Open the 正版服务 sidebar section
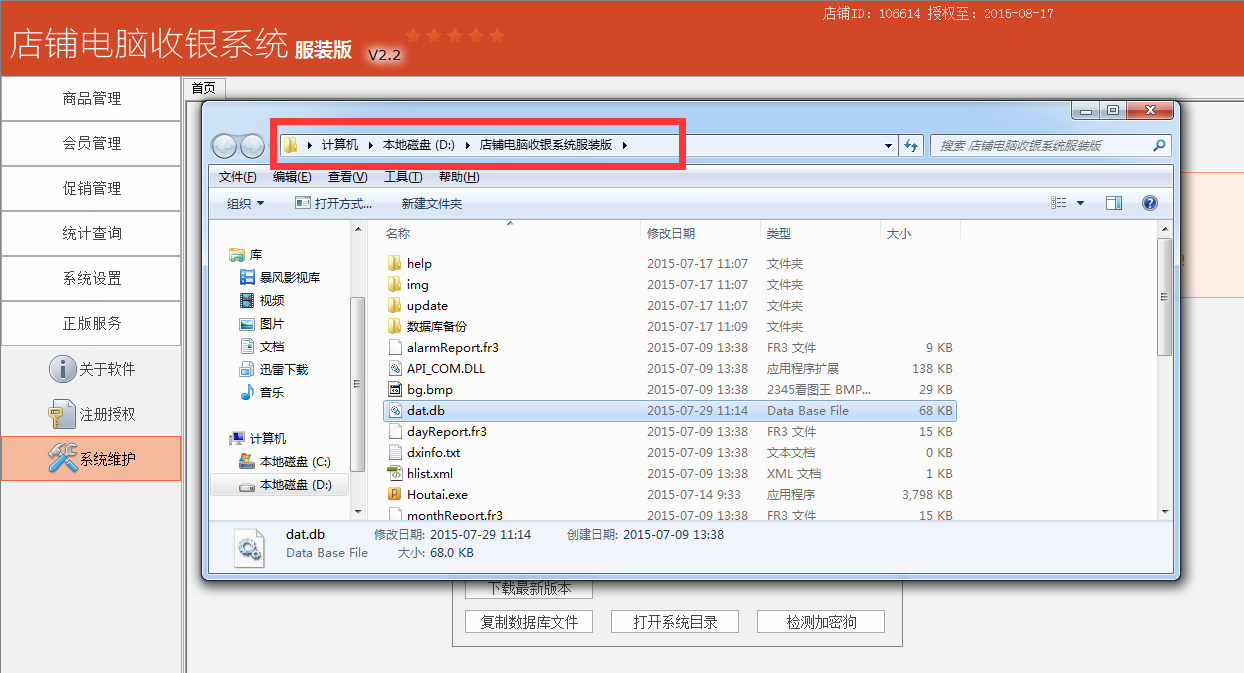The width and height of the screenshot is (1244, 673). [x=91, y=323]
